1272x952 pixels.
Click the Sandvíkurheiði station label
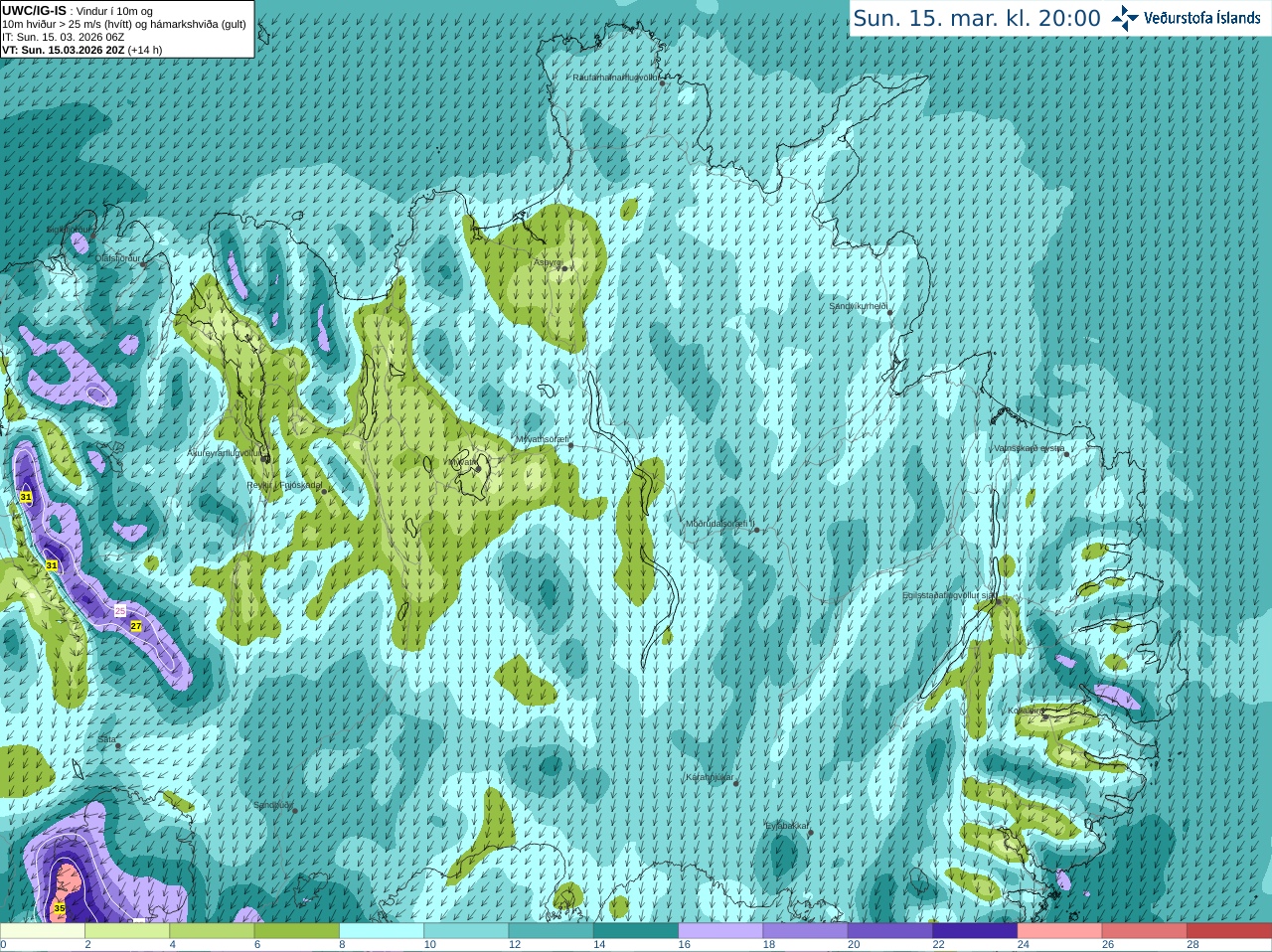pyautogui.click(x=858, y=306)
